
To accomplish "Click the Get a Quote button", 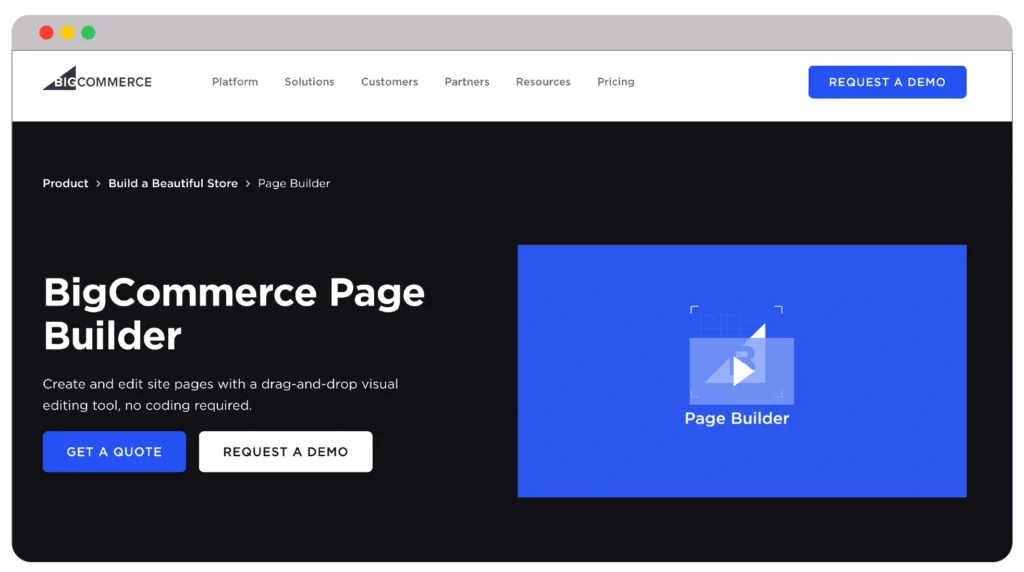I will [x=114, y=451].
